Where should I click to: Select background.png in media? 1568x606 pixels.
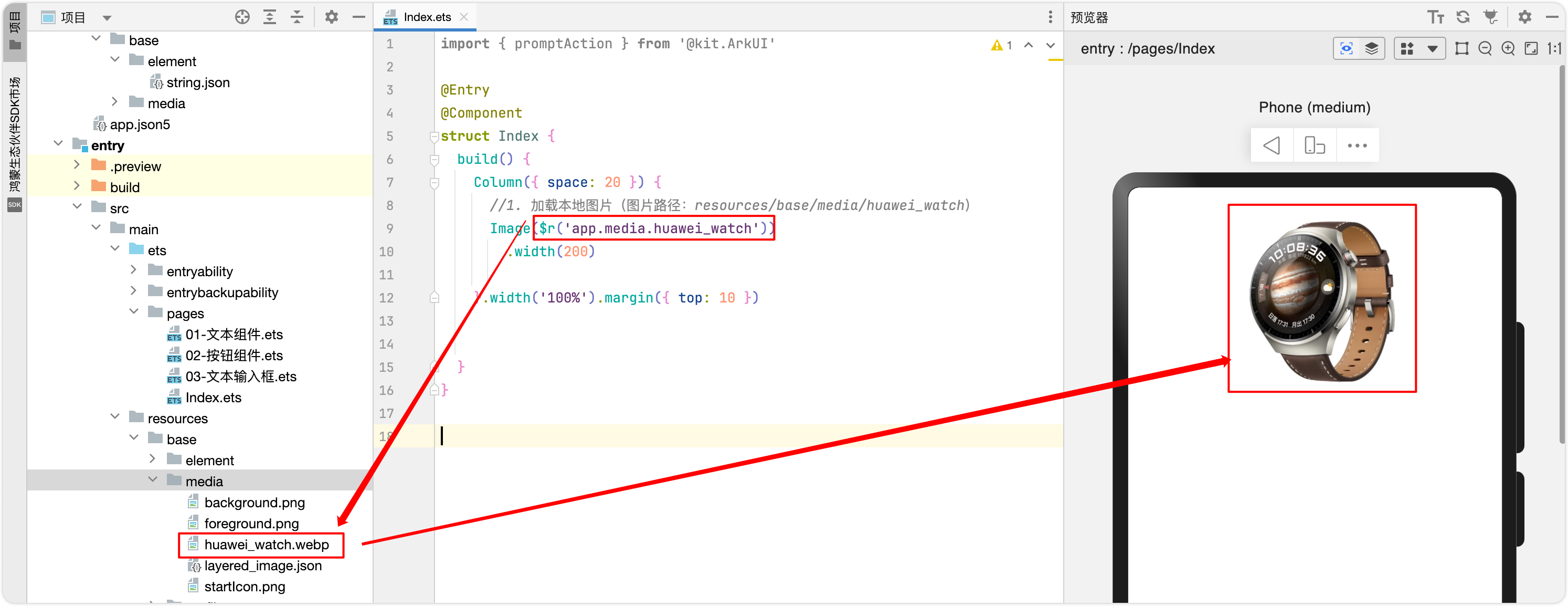tap(246, 503)
